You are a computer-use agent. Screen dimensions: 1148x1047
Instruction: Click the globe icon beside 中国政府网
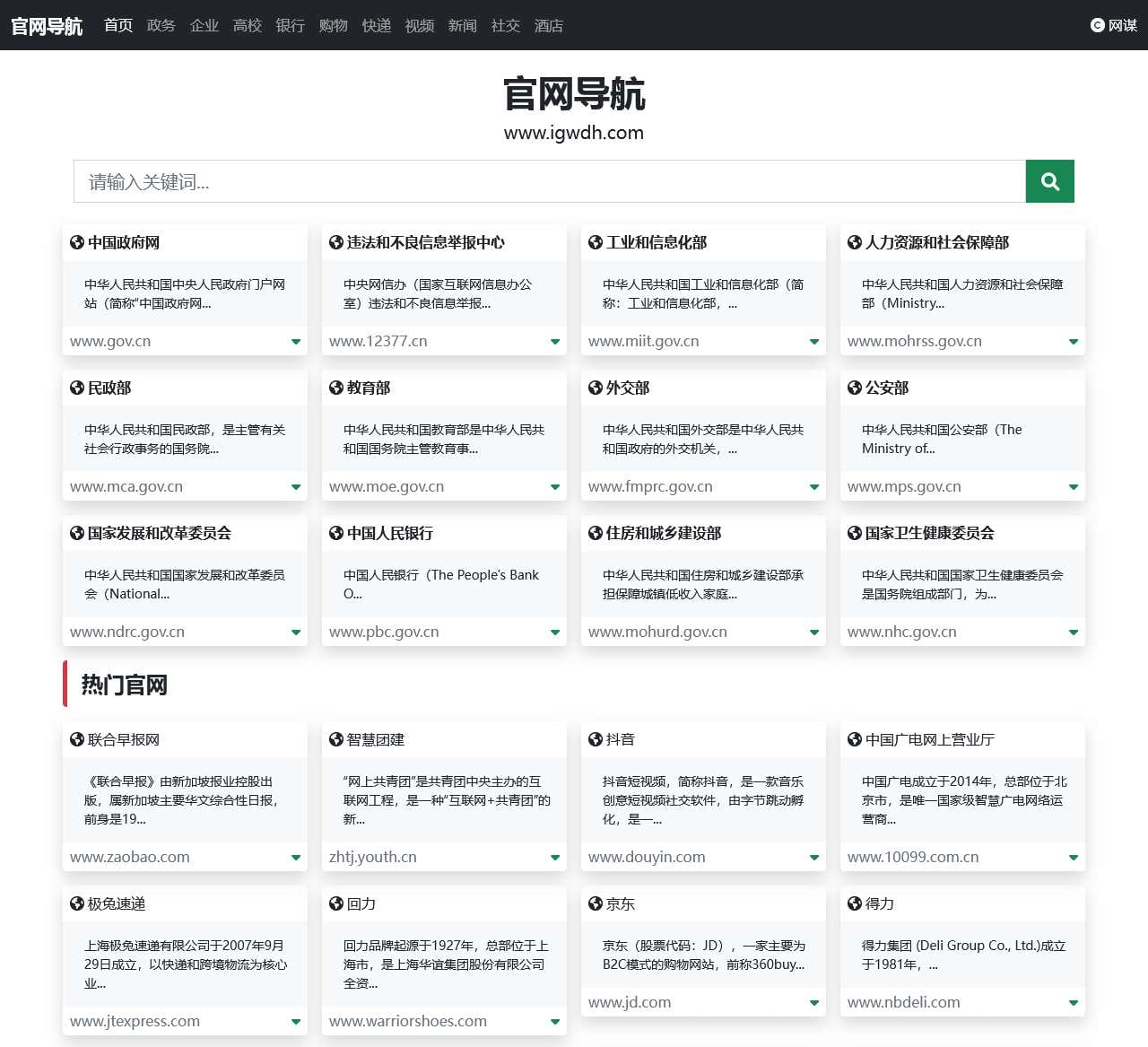(75, 241)
